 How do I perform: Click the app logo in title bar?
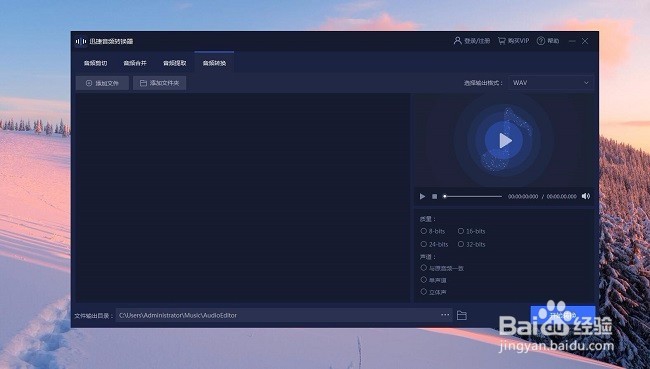click(81, 41)
